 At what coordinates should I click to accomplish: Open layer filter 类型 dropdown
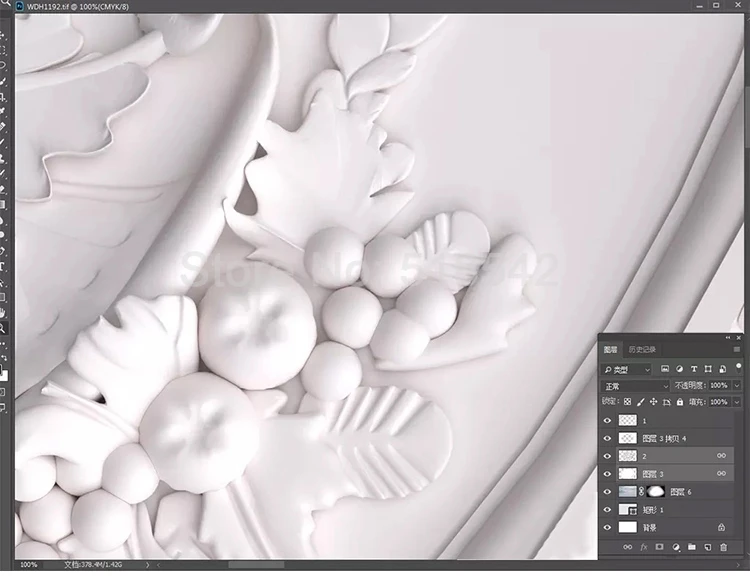[627, 369]
